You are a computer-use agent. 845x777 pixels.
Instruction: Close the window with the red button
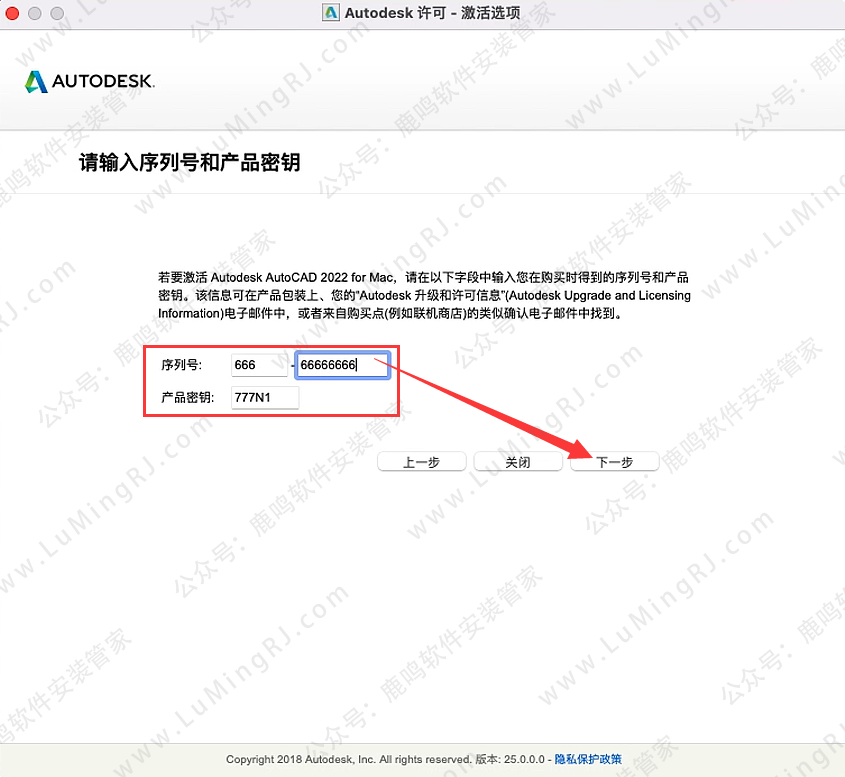pos(12,13)
